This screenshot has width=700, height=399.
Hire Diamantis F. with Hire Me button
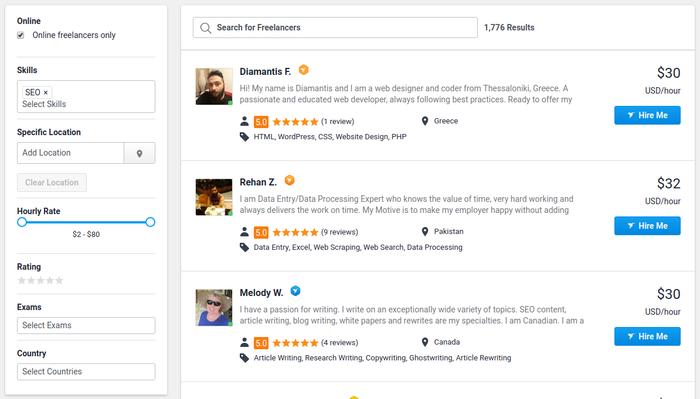[x=647, y=115]
